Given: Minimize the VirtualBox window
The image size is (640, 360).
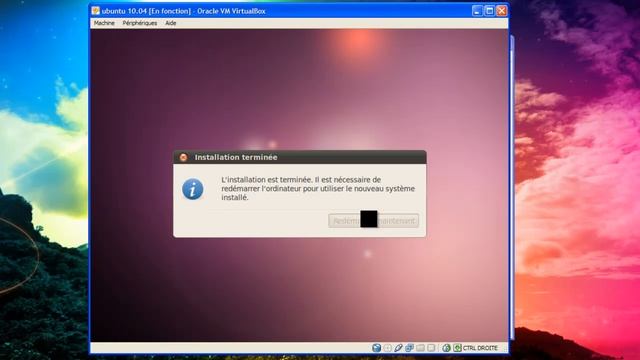Looking at the screenshot, I should tap(477, 11).
